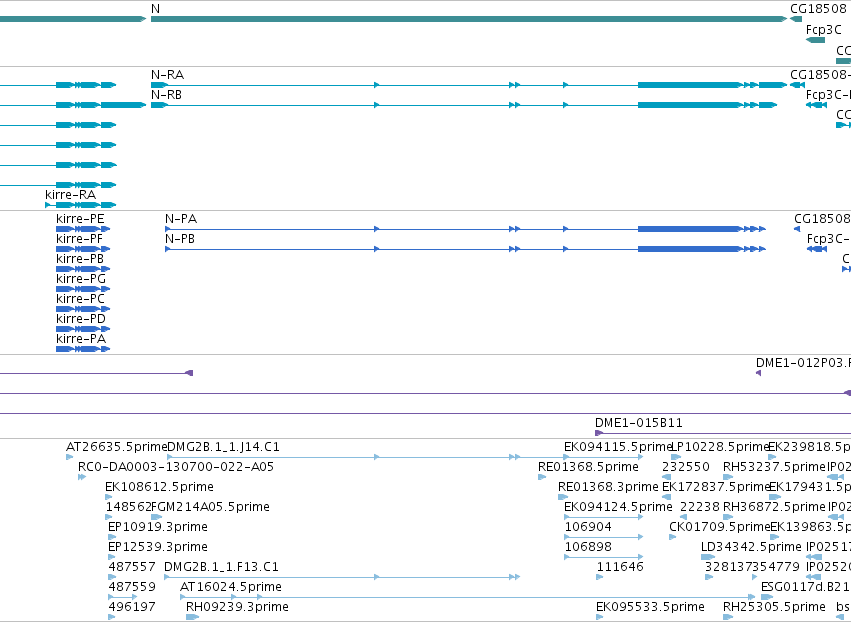Screen dimensions: 851x622
Task: Click the 106898 feature label
Action: 588,547
